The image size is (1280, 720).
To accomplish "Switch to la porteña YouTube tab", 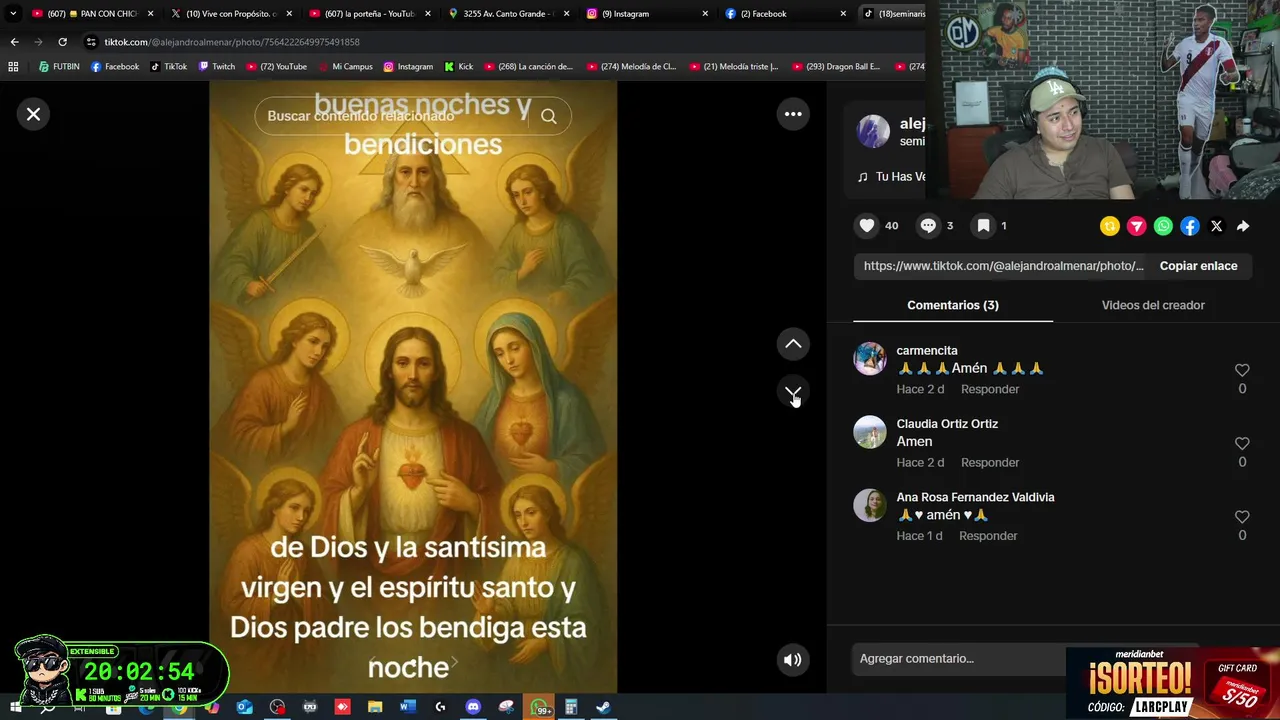I will coord(369,14).
